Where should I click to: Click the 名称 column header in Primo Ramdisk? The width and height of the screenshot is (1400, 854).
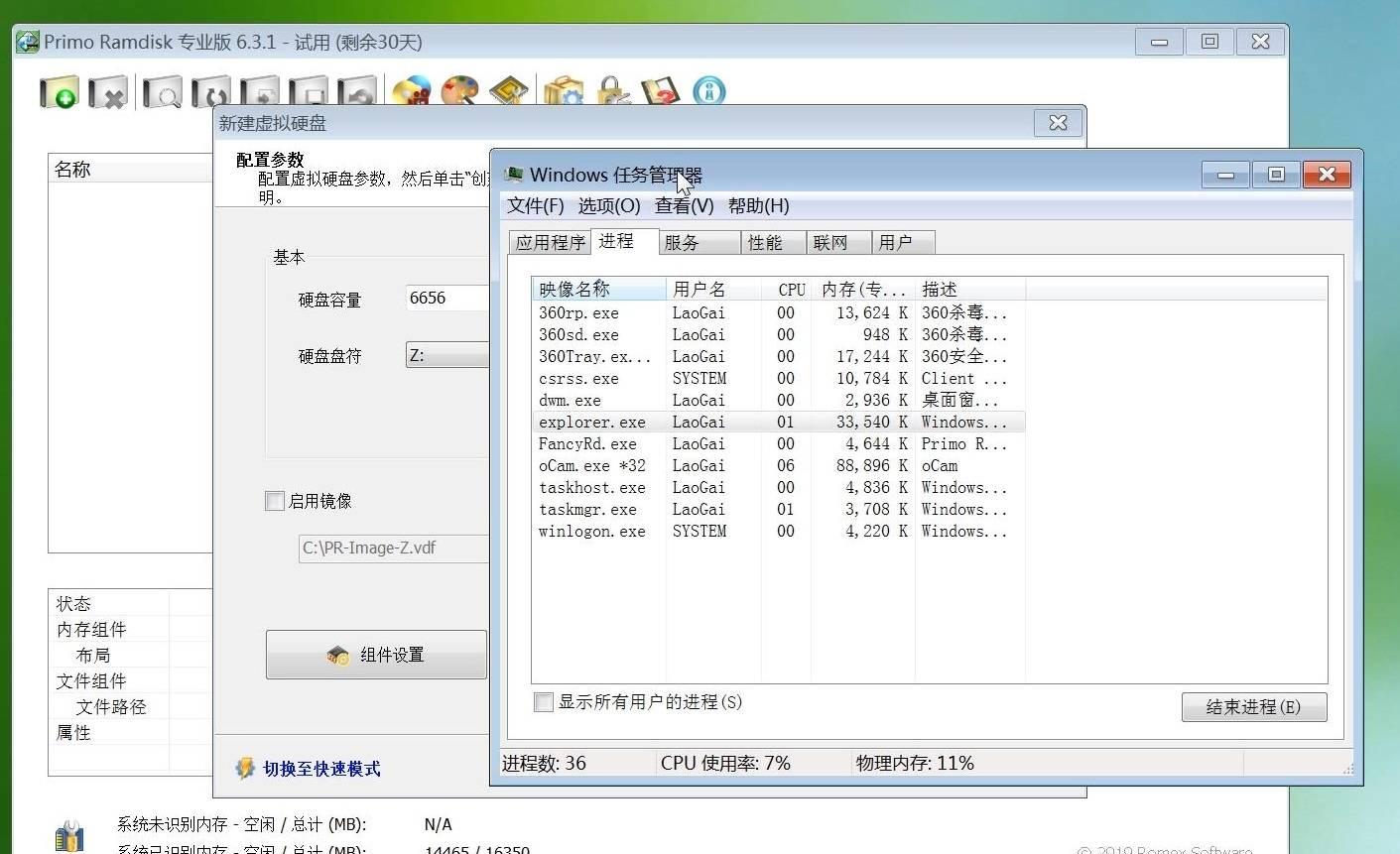pyautogui.click(x=130, y=170)
